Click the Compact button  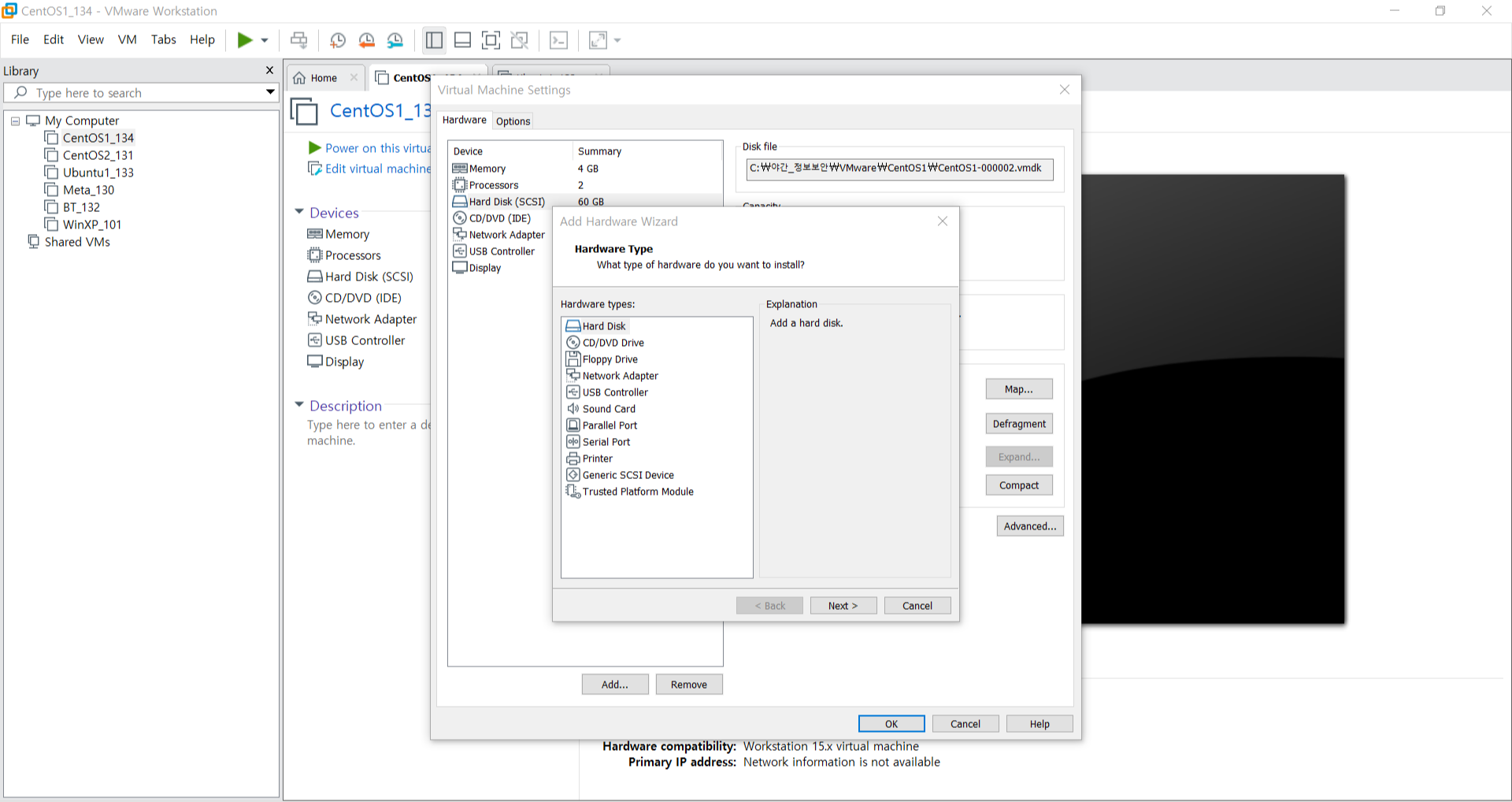pyautogui.click(x=1018, y=485)
